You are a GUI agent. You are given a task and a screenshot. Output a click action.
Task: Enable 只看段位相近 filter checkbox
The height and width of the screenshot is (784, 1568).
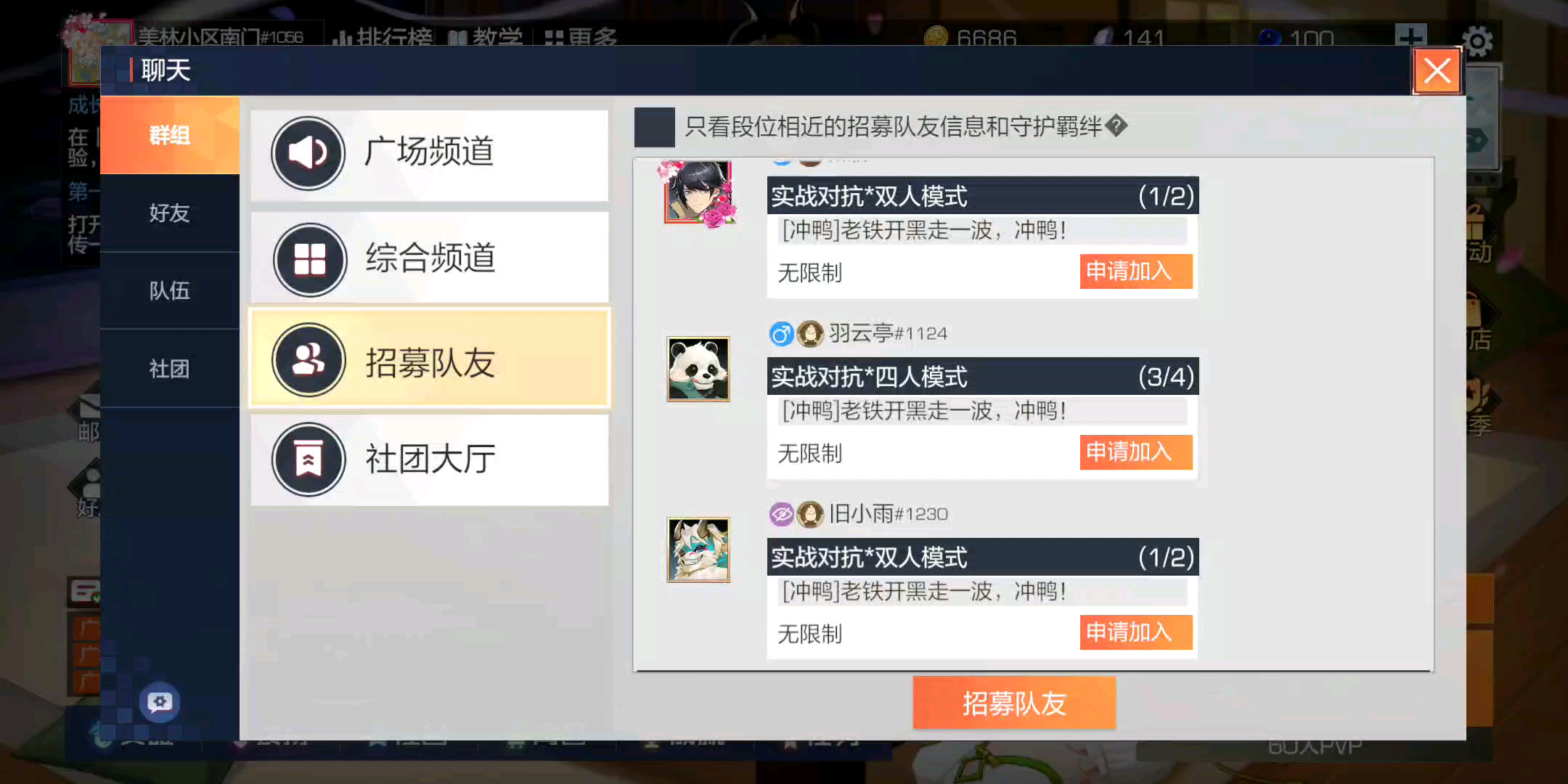[654, 127]
